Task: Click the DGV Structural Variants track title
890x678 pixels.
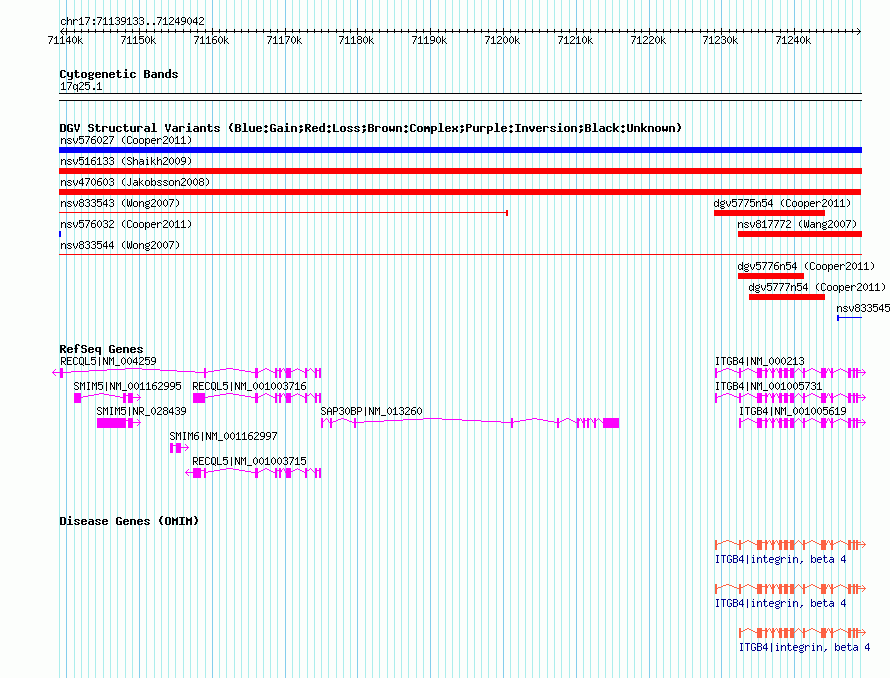Action: (x=370, y=128)
